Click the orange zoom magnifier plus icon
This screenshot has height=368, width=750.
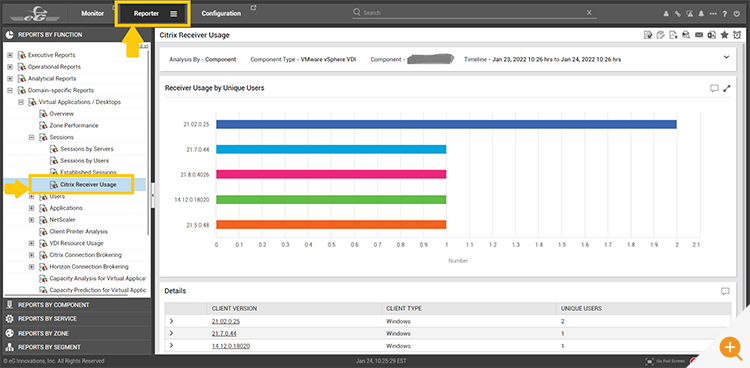click(x=730, y=348)
